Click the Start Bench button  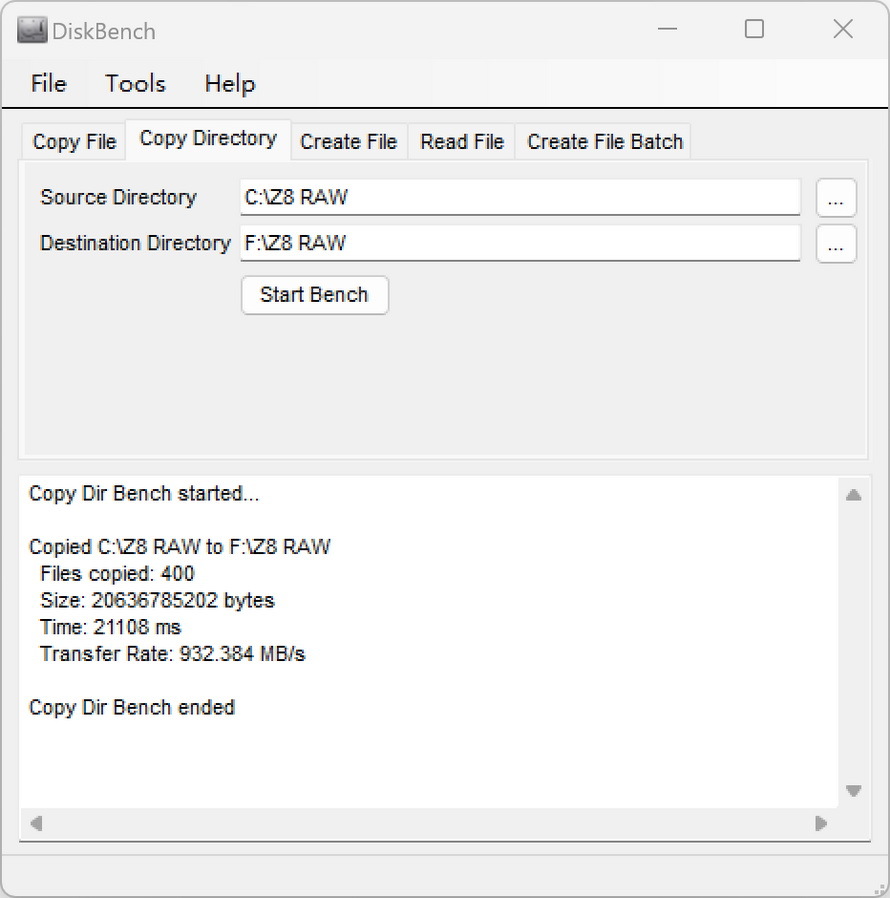coord(314,295)
